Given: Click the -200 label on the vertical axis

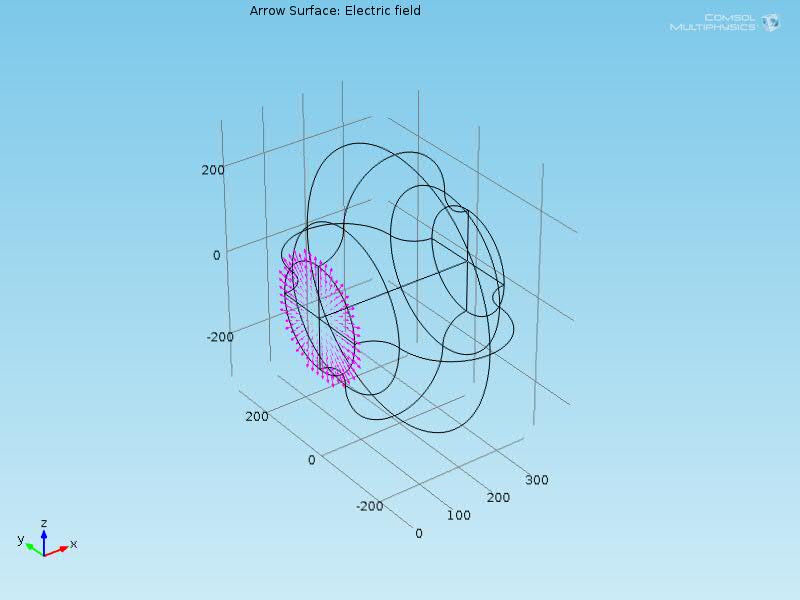Looking at the screenshot, I should coord(220,337).
